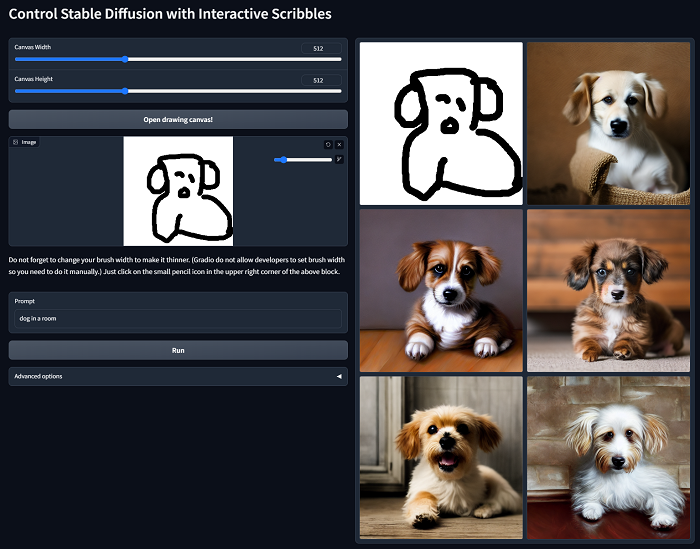The width and height of the screenshot is (700, 549).
Task: Select the brown-white puppy lying on floor
Action: click(441, 290)
